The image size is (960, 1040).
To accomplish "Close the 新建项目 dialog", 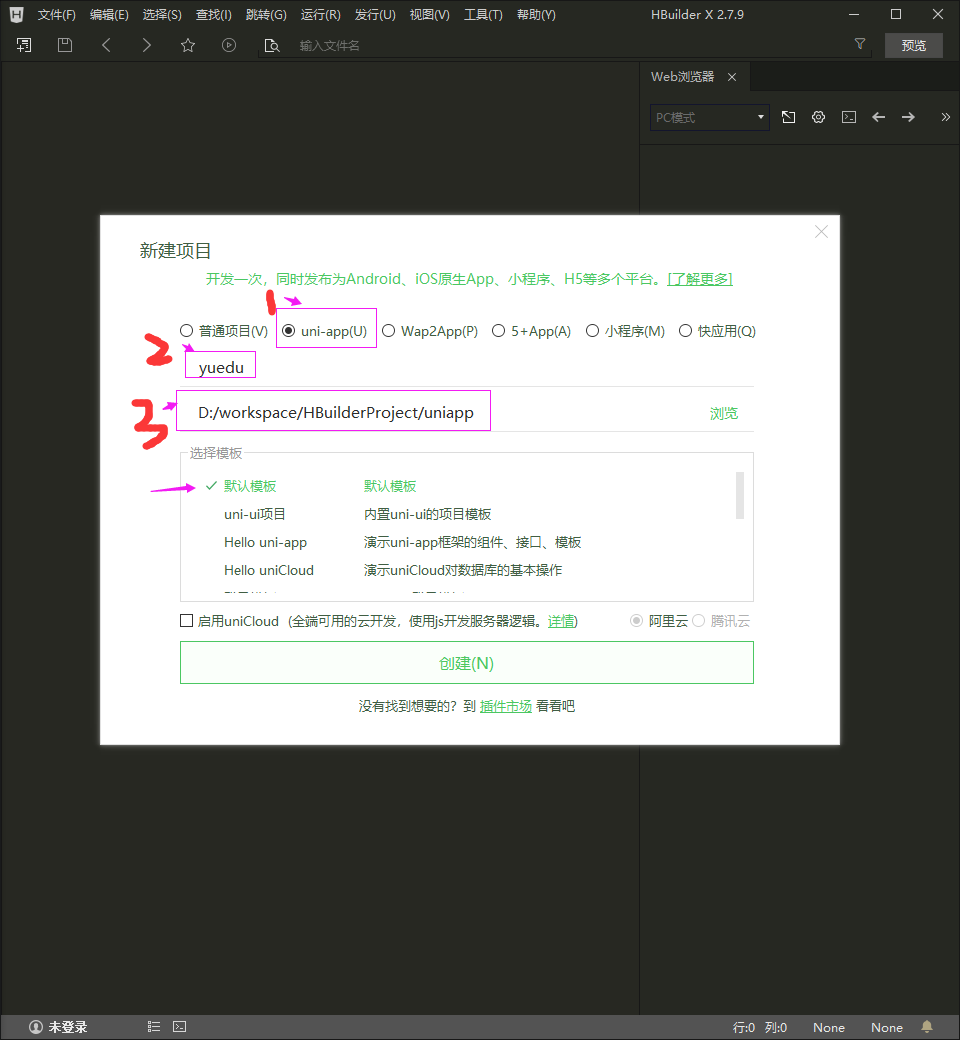I will click(x=821, y=231).
